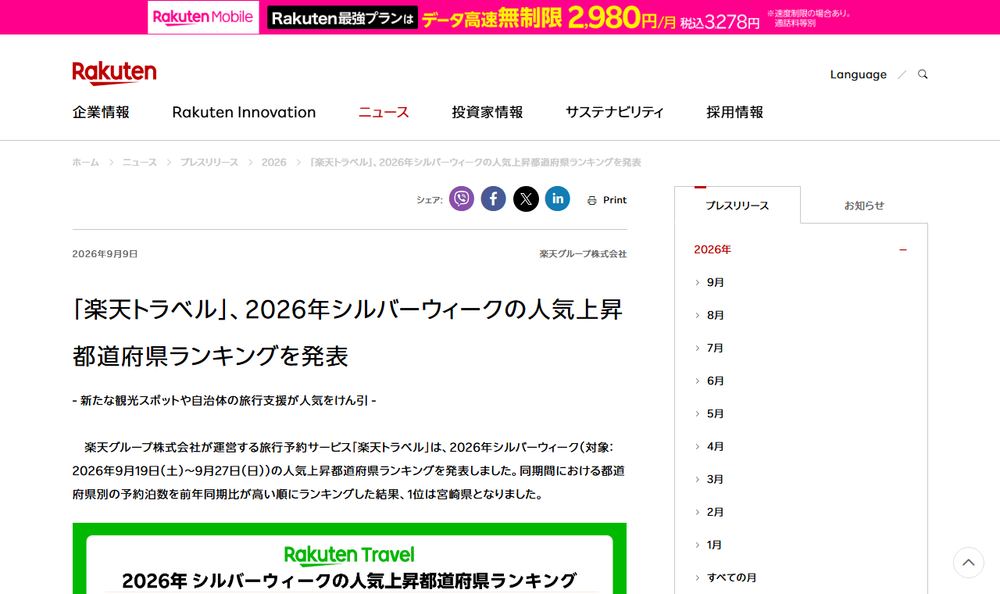Share the article on Facebook
This screenshot has height=594, width=1000.
click(494, 199)
